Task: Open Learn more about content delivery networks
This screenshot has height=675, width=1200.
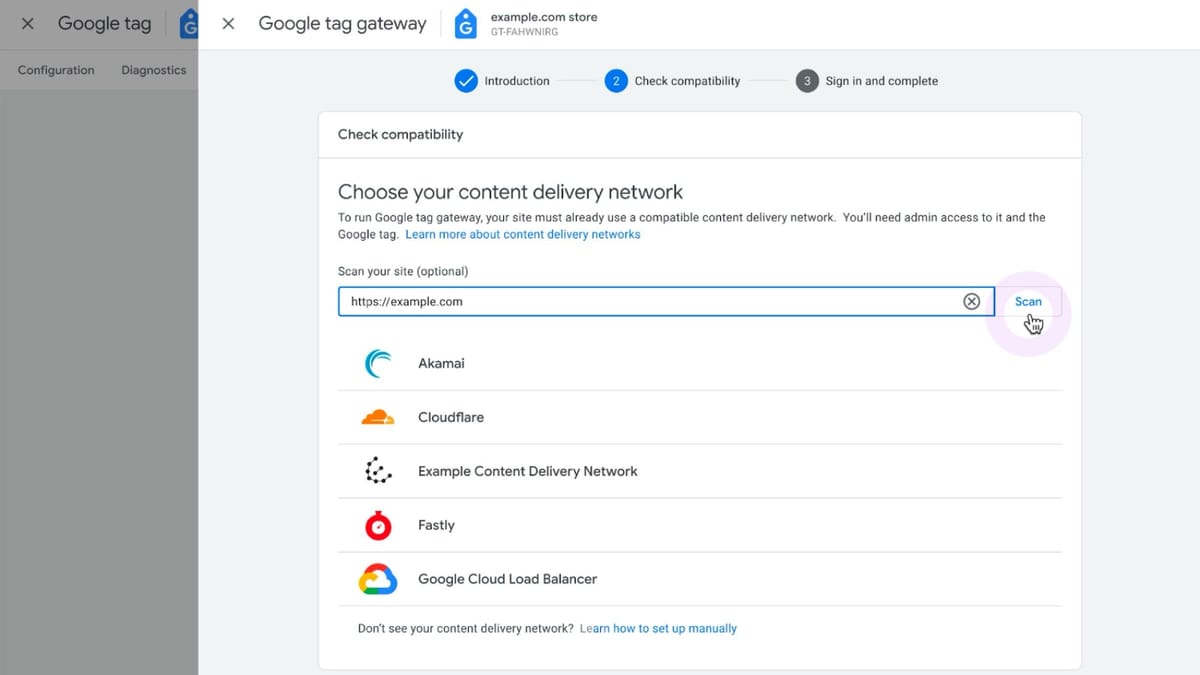Action: (523, 234)
